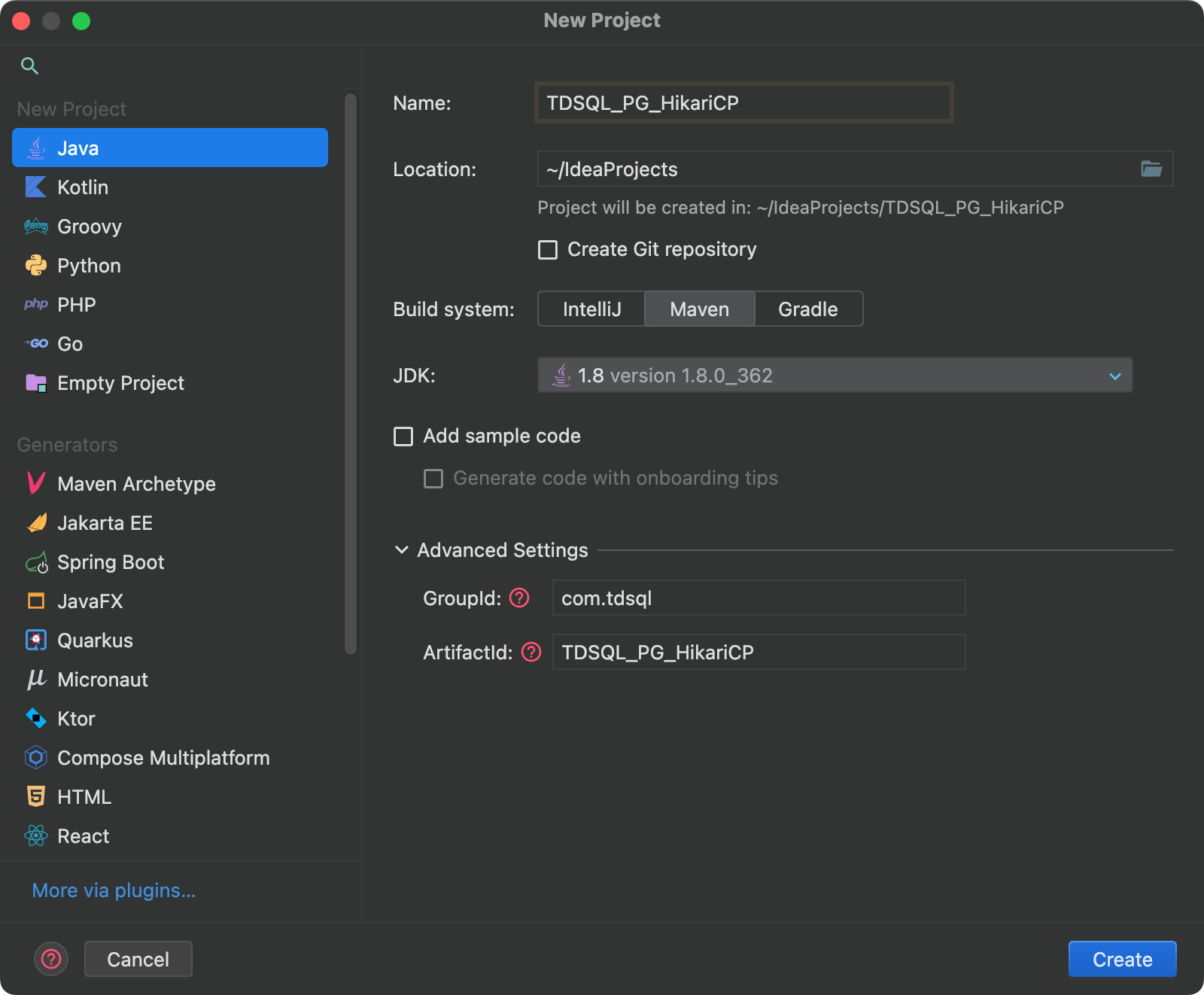The width and height of the screenshot is (1204, 995).
Task: Select Maven Archetype generator
Action: [x=136, y=484]
